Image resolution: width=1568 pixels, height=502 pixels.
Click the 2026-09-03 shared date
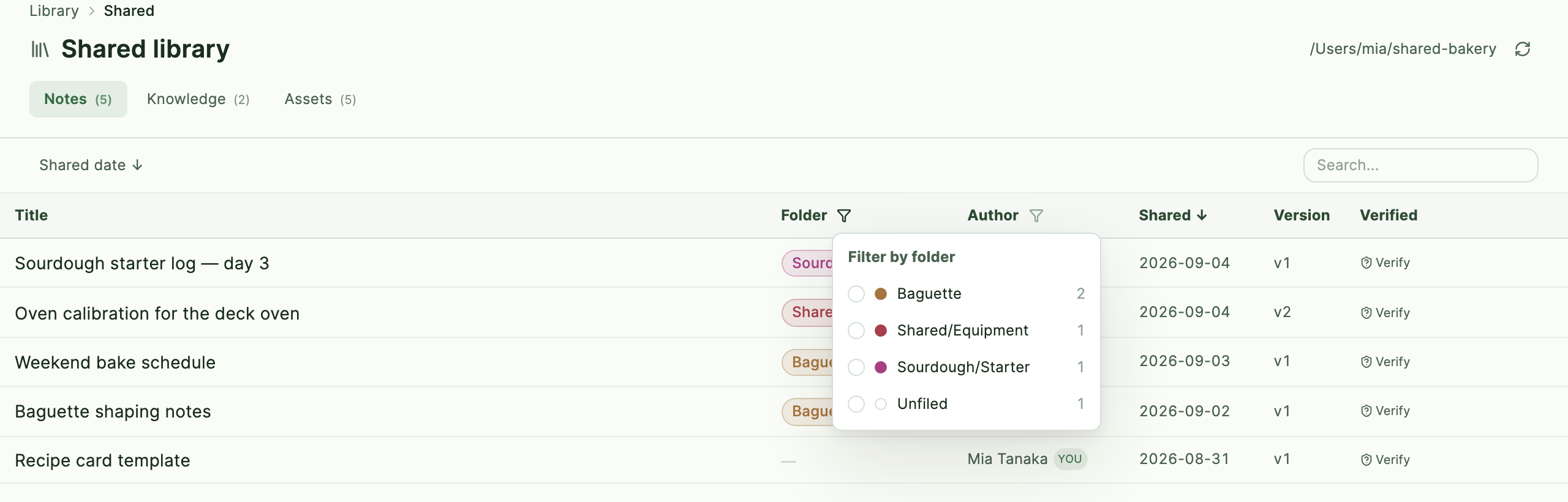click(x=1184, y=361)
